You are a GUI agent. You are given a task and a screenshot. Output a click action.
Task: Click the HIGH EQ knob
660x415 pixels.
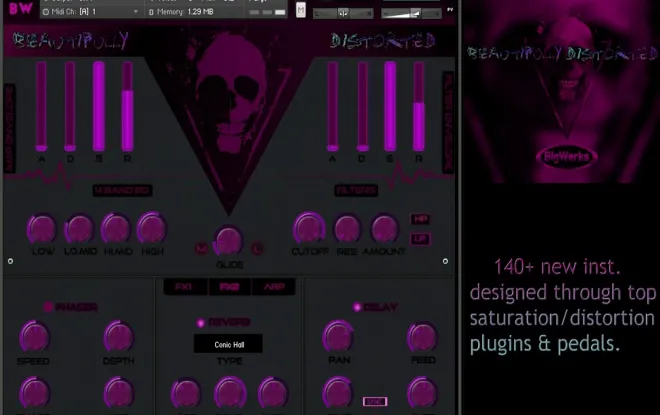pos(152,228)
